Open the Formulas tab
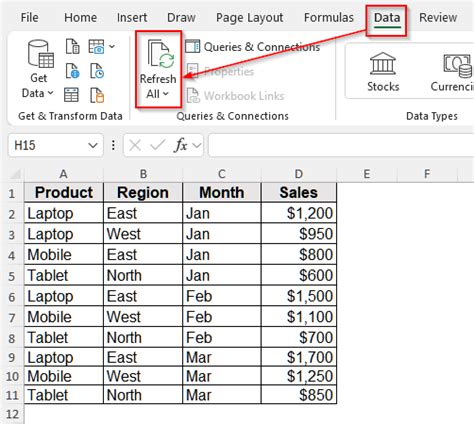Viewport: 474px width, 424px height. (x=329, y=17)
